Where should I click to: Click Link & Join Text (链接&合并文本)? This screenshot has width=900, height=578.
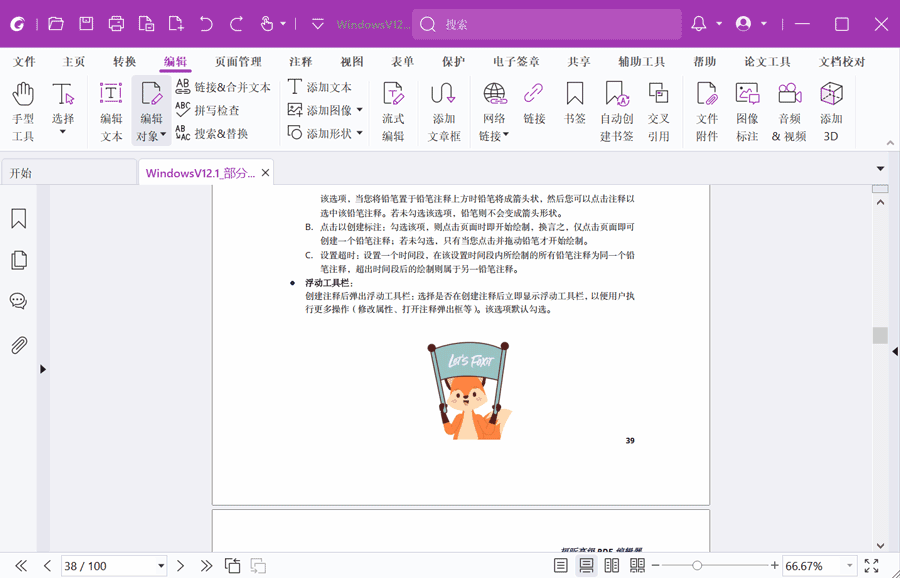click(223, 87)
